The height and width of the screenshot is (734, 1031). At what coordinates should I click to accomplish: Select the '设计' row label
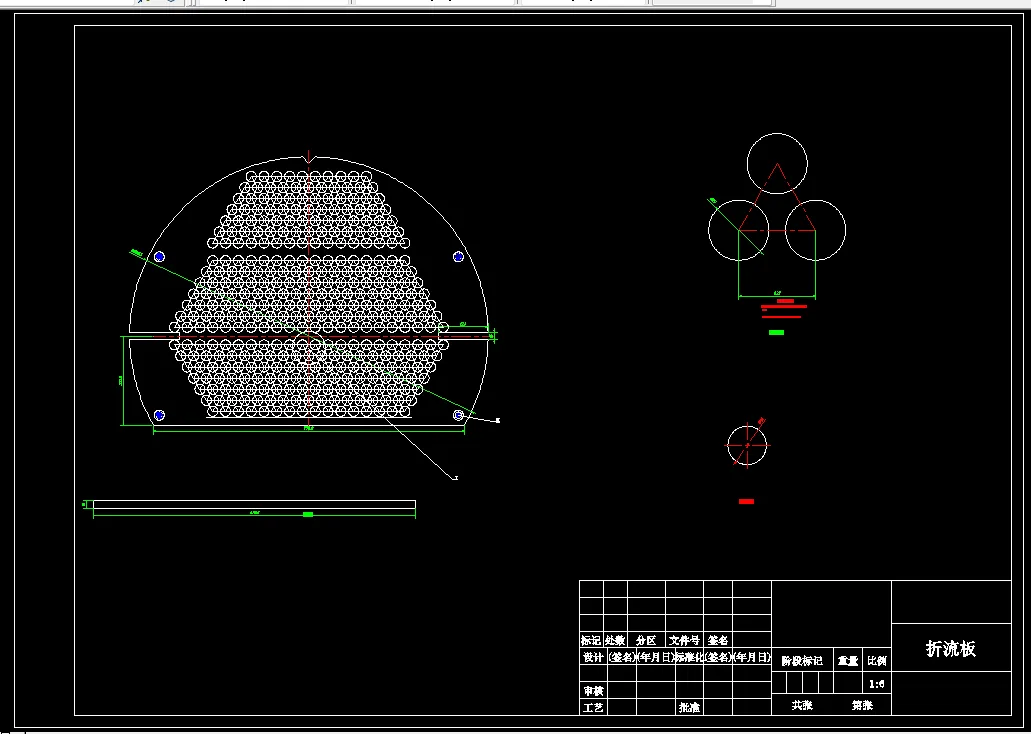click(592, 656)
